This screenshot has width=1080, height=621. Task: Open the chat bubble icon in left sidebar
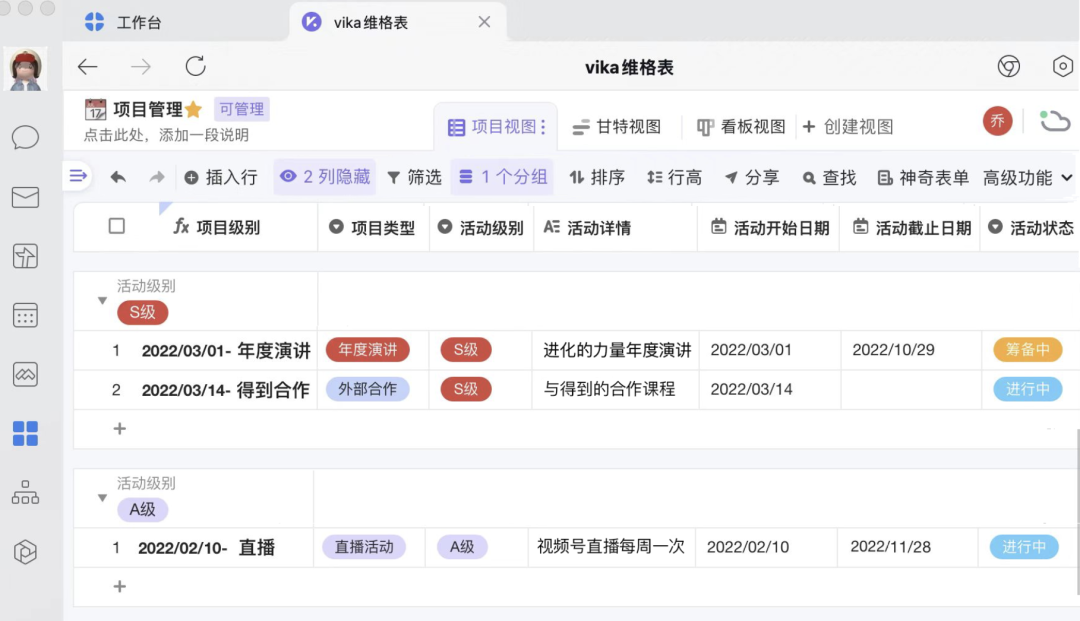26,138
